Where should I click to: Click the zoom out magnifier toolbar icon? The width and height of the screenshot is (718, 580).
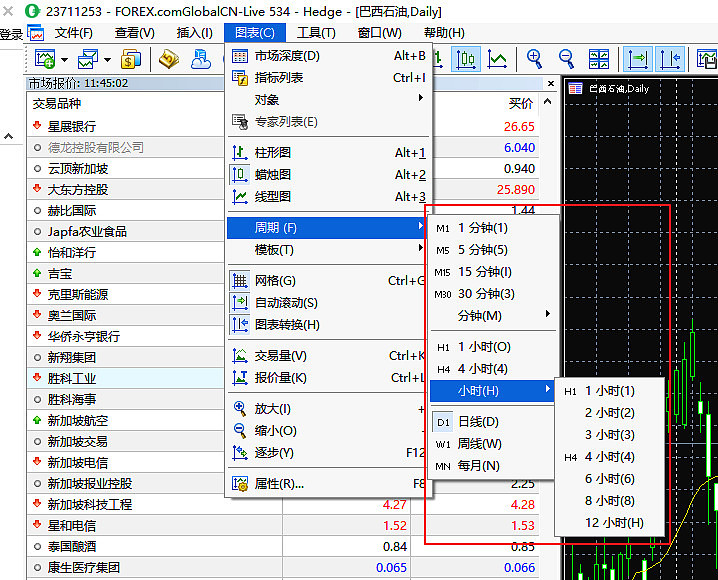tap(566, 59)
